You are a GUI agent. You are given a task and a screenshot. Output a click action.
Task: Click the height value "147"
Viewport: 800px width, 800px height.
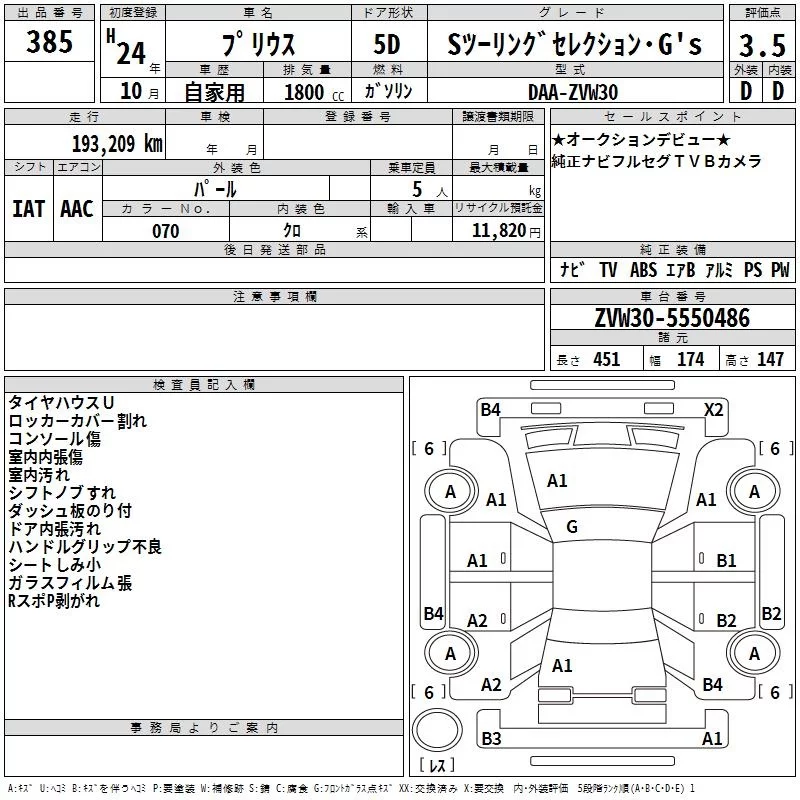click(x=770, y=359)
